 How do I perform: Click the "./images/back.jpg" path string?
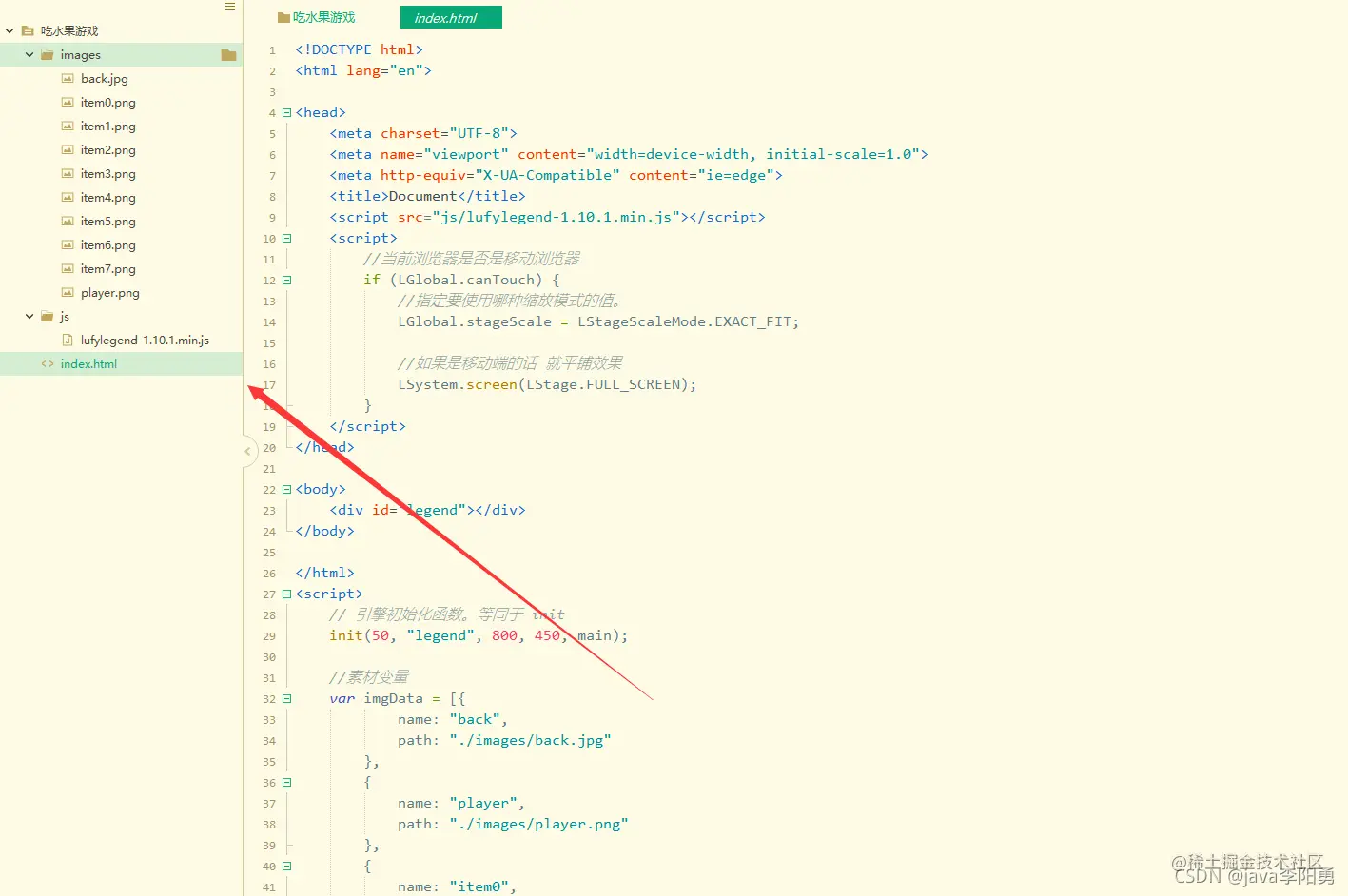coord(530,740)
